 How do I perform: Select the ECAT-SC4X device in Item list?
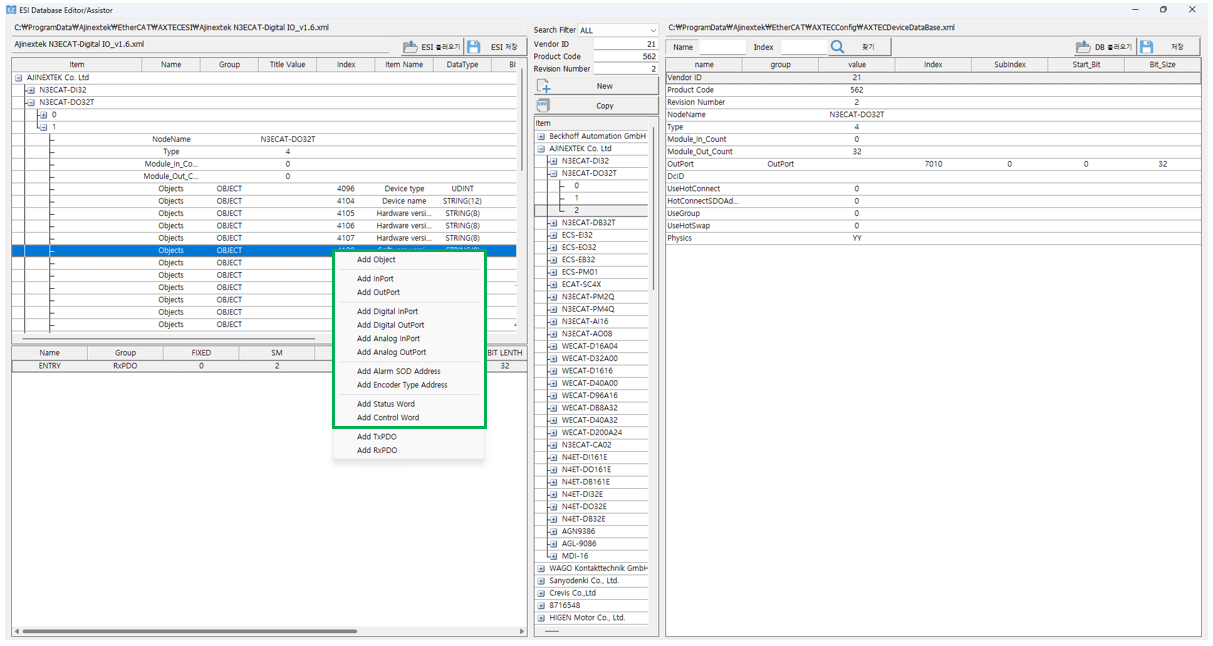click(582, 284)
